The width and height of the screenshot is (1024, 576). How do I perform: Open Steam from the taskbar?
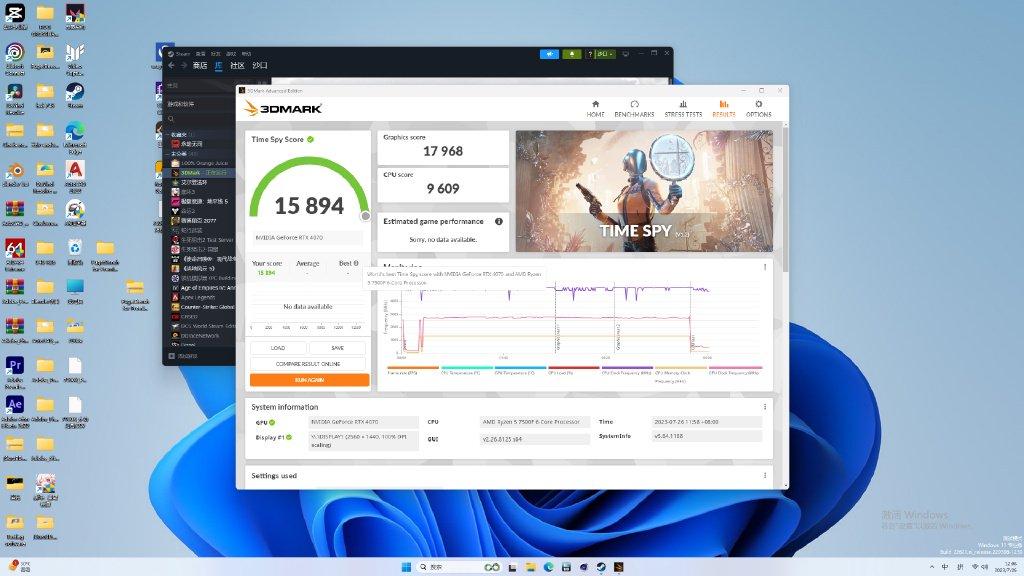(601, 566)
